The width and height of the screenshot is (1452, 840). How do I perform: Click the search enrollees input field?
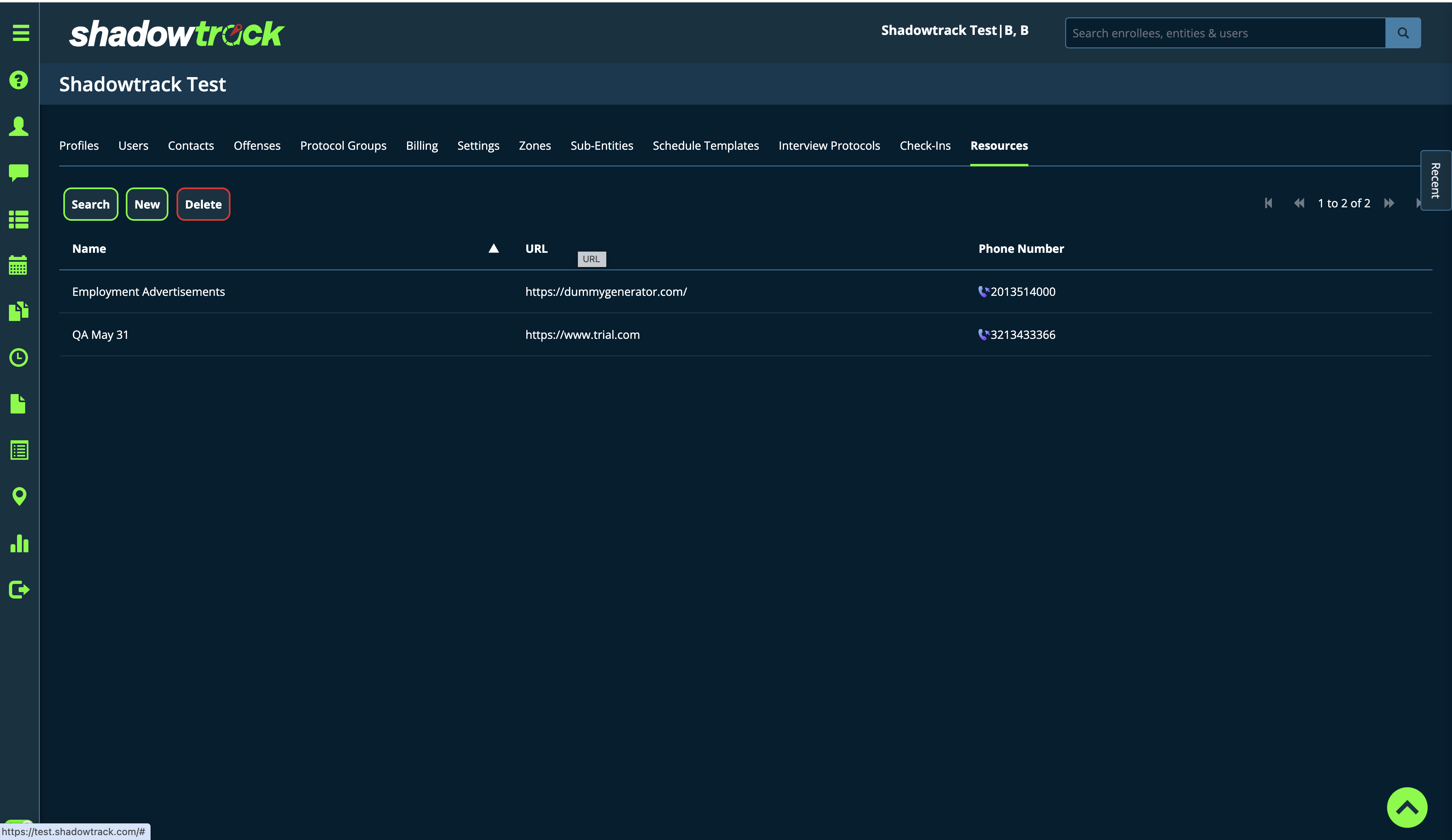1225,33
